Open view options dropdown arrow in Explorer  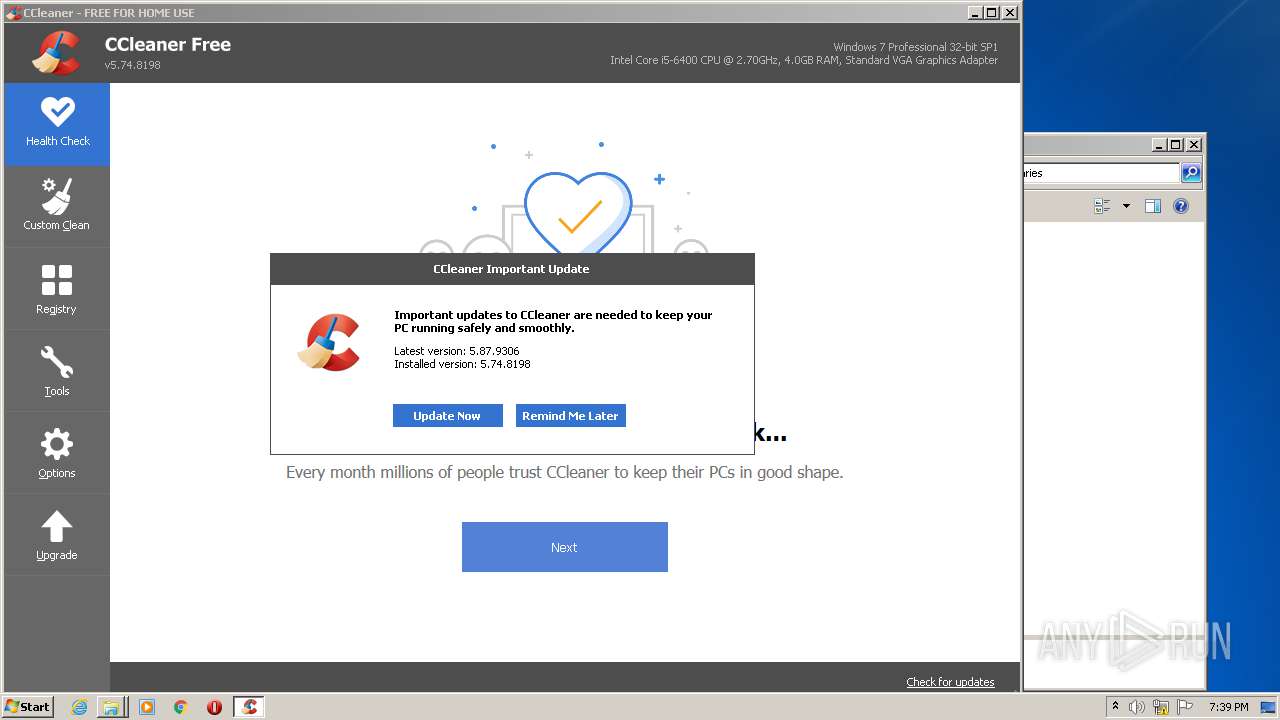coord(1126,206)
